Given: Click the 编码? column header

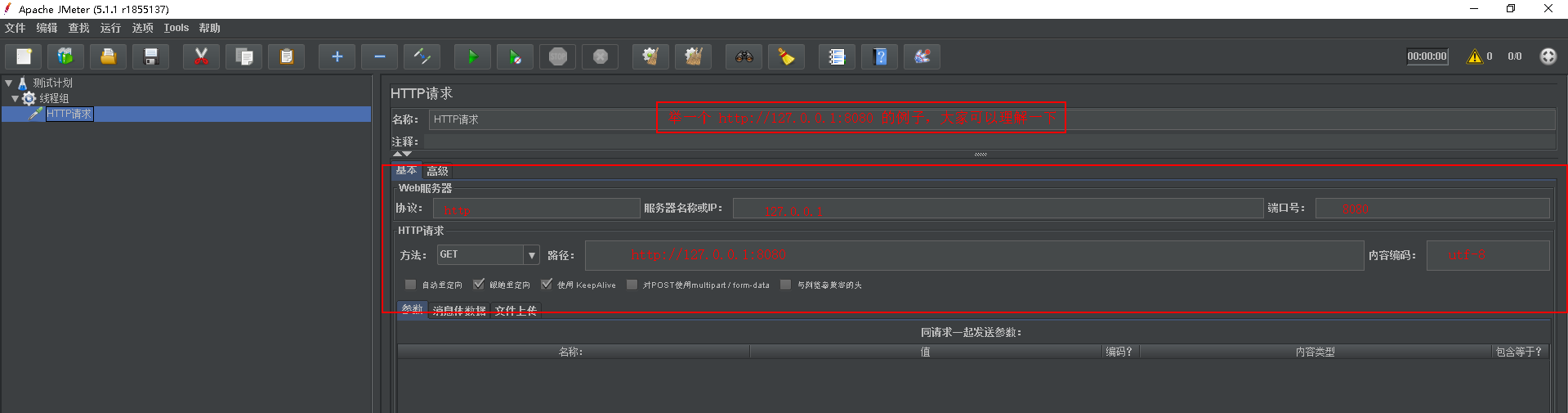Looking at the screenshot, I should point(1120,352).
